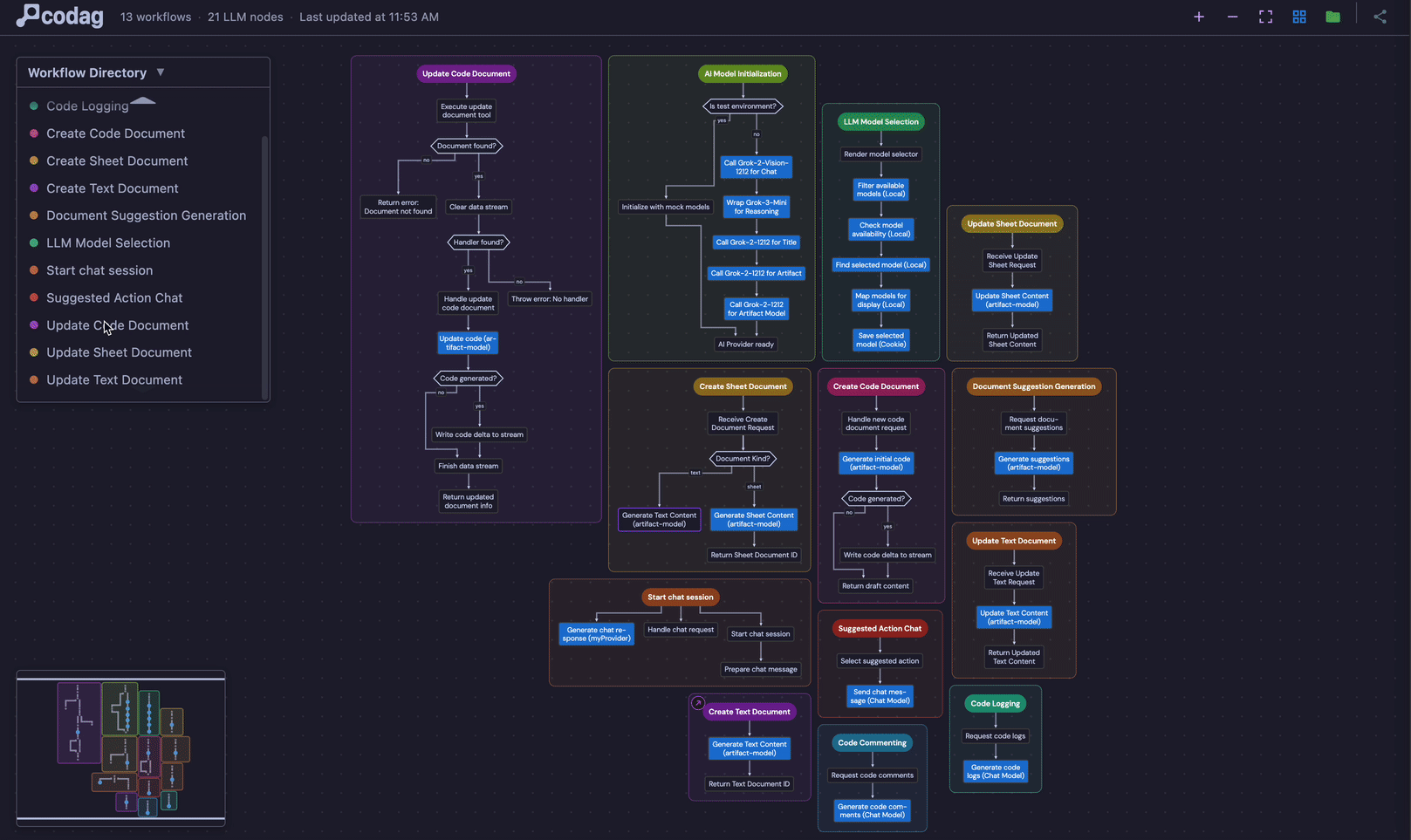Click 'Call Grok-2-Vision-1212 for Chat' node
Image resolution: width=1411 pixels, height=840 pixels.
pos(756,167)
